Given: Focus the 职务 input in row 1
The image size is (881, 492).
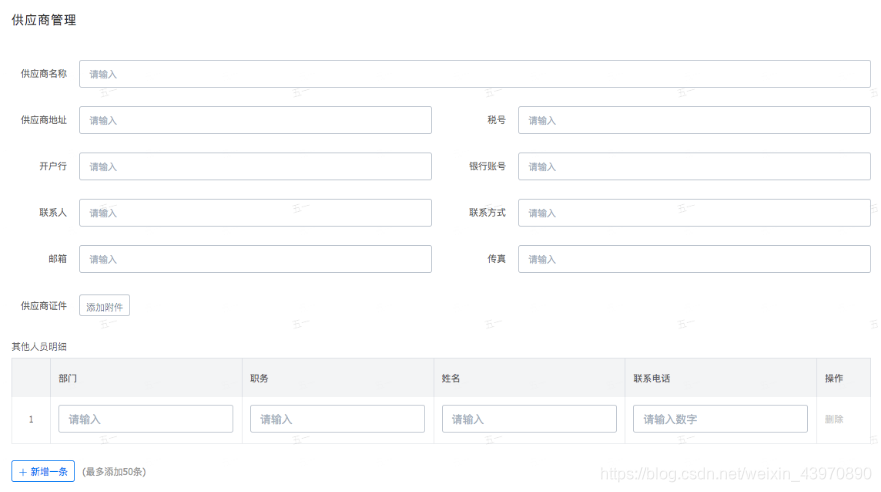Looking at the screenshot, I should (337, 419).
